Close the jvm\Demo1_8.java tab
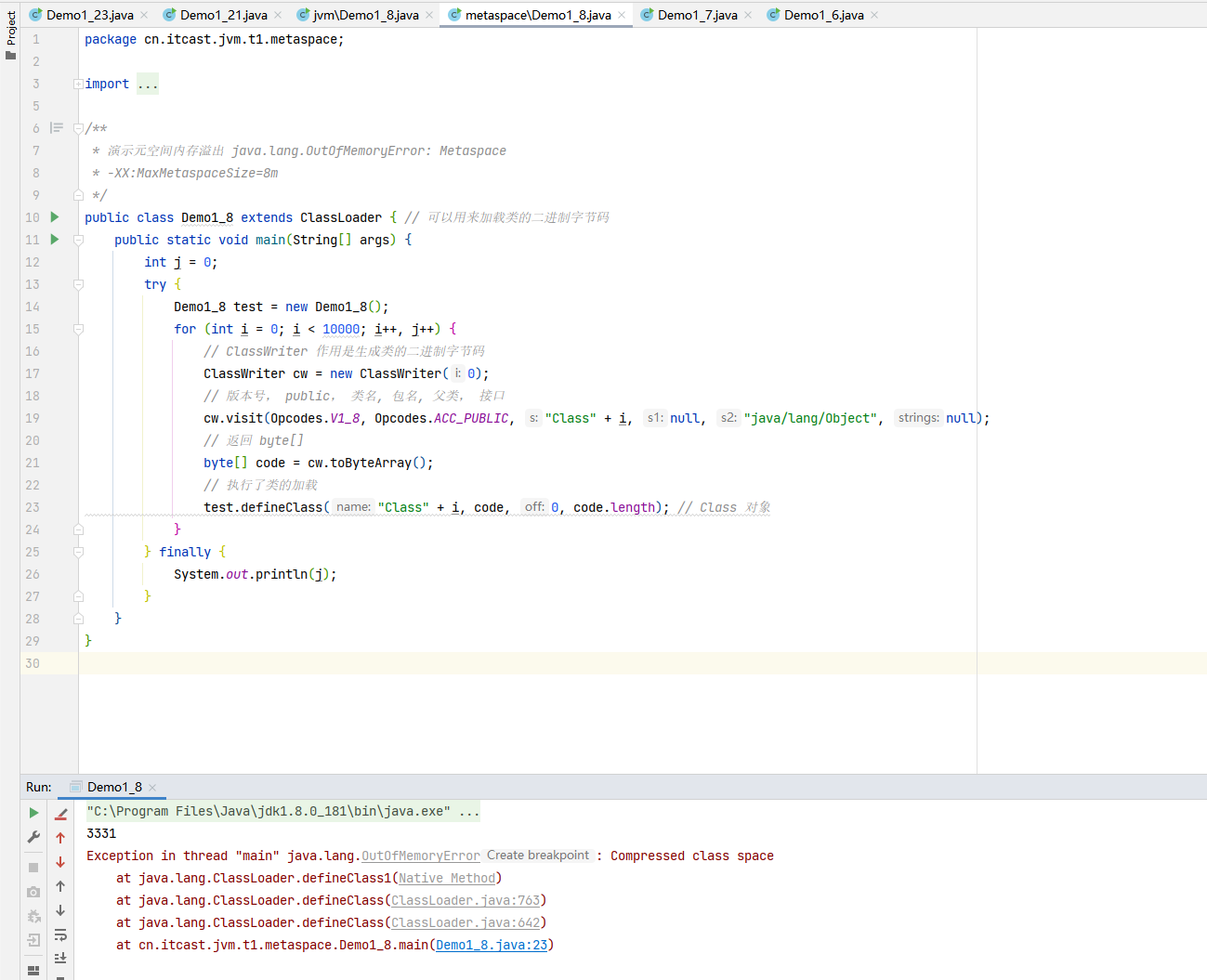Viewport: 1207px width, 980px height. coord(429,15)
